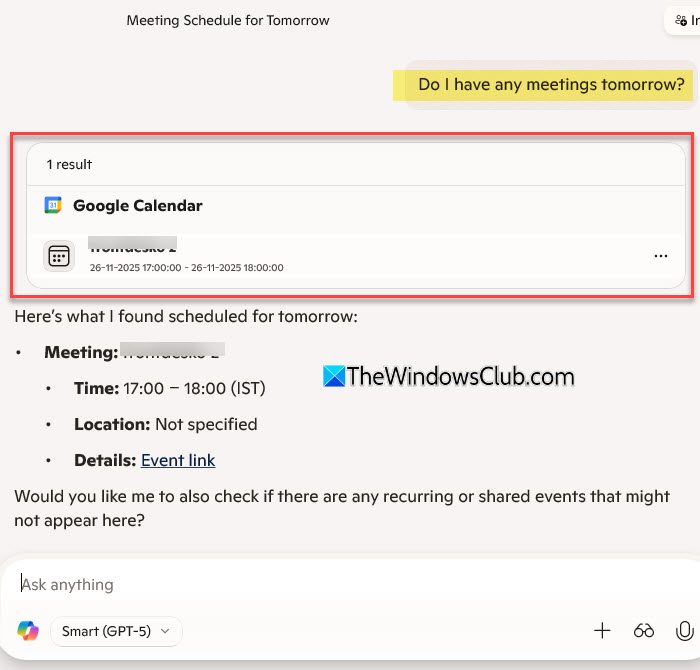Select the calendar event grid icon

(59, 256)
